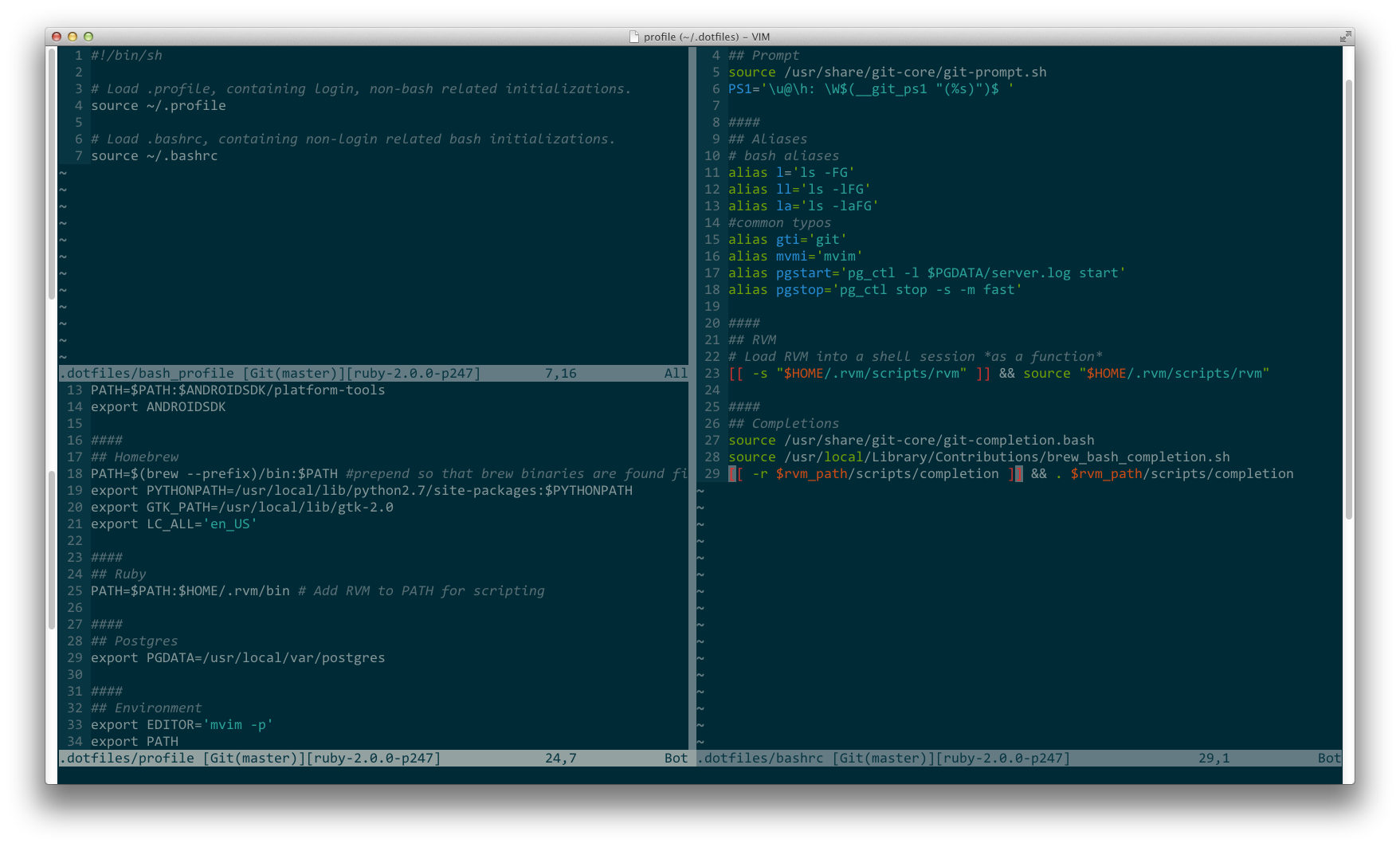Click the 'export GTK_PATH' line
Image resolution: width=1400 pixels, height=847 pixels.
(242, 507)
